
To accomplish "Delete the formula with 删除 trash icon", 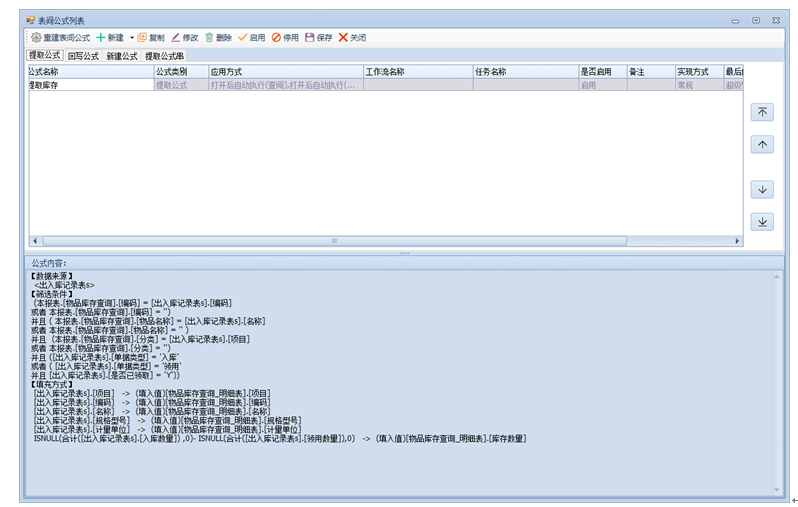I will click(209, 38).
